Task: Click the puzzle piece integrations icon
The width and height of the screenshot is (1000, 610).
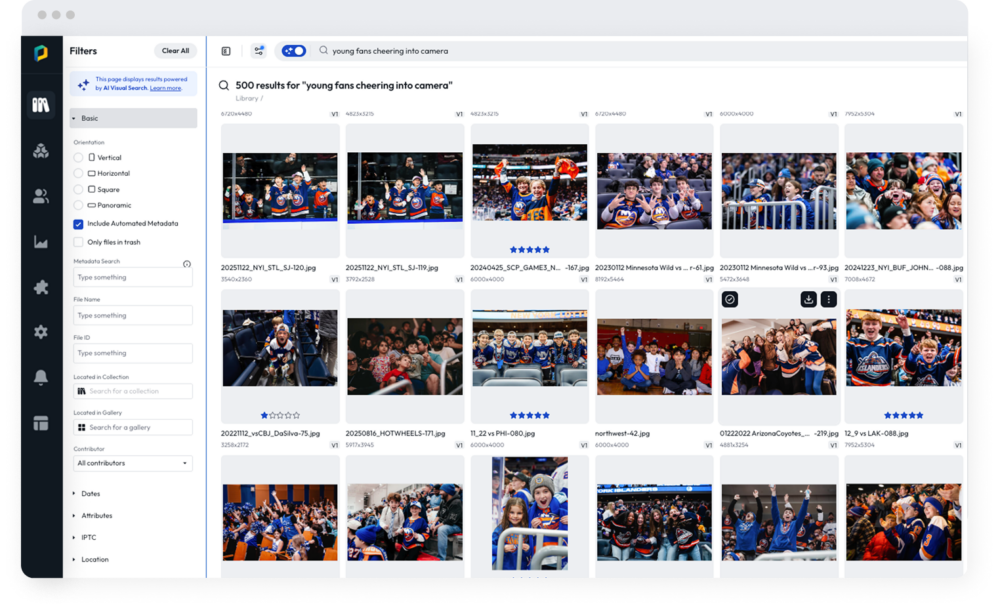Action: coord(41,287)
